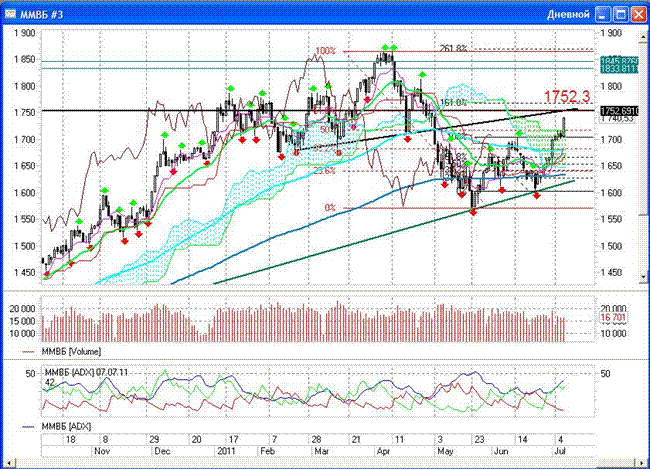Viewport: 650px width, 469px height.
Task: Close the ММВБ #3 chart window
Action: click(x=638, y=15)
